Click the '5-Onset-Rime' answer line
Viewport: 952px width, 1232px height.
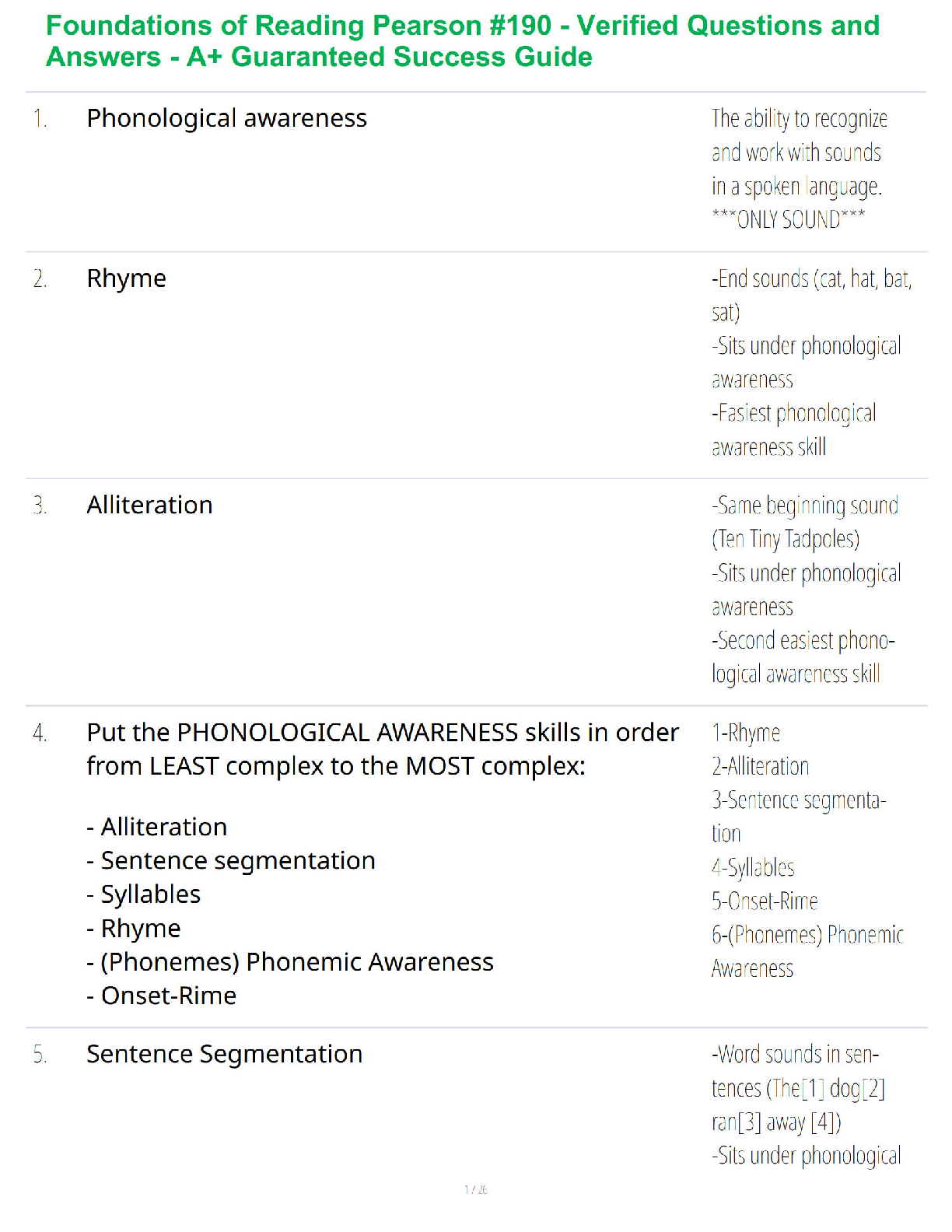coord(765,901)
